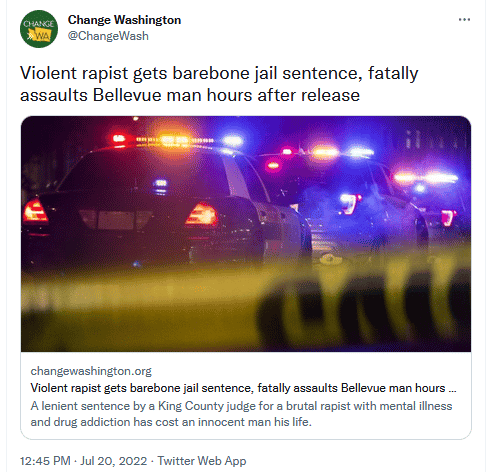This screenshot has width=495, height=472.
Task: Select the tweet headline about violent rapist
Action: pyautogui.click(x=219, y=84)
